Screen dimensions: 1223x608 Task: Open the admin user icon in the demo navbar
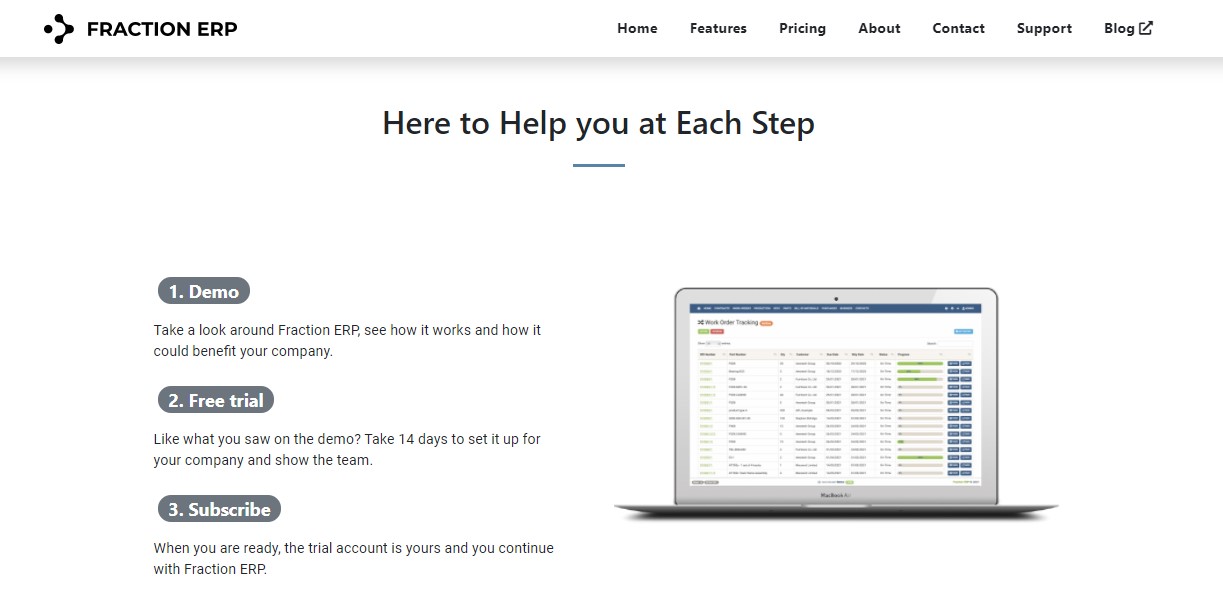click(966, 308)
